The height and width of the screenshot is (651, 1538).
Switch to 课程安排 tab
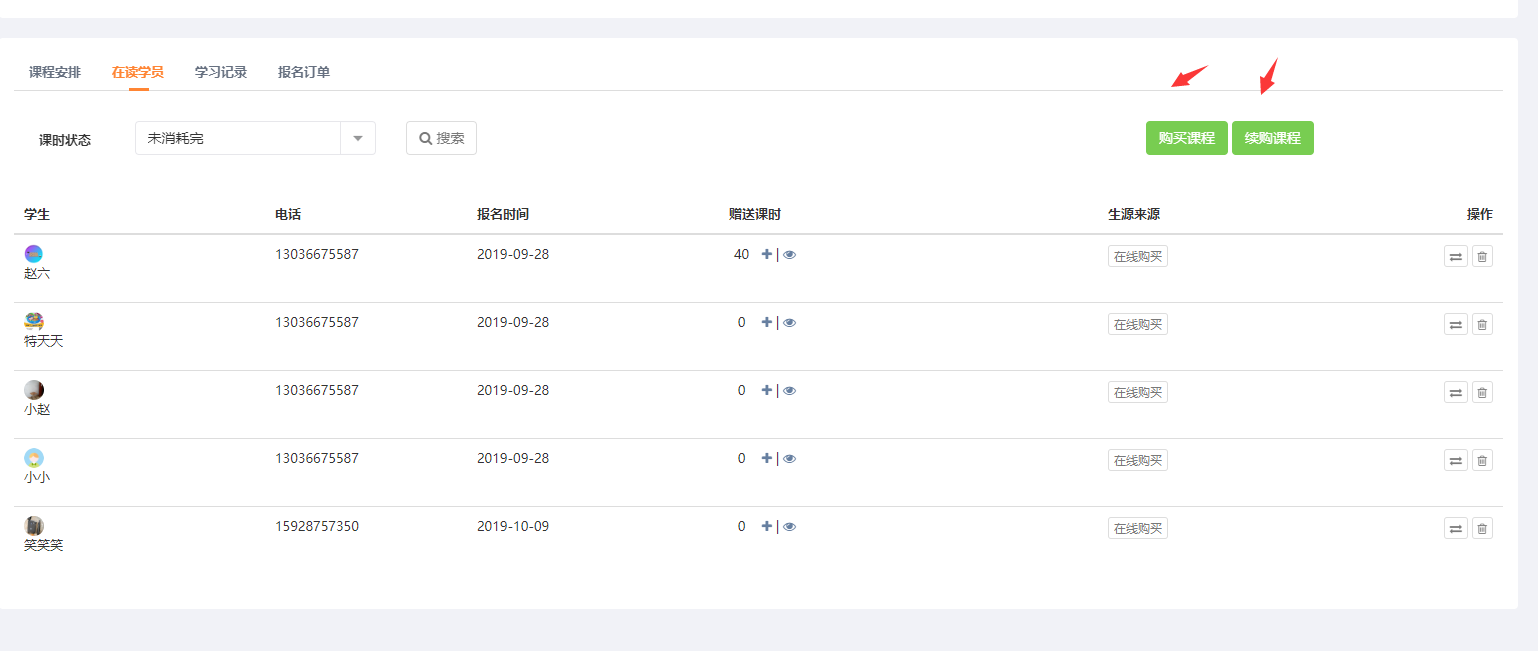click(55, 72)
